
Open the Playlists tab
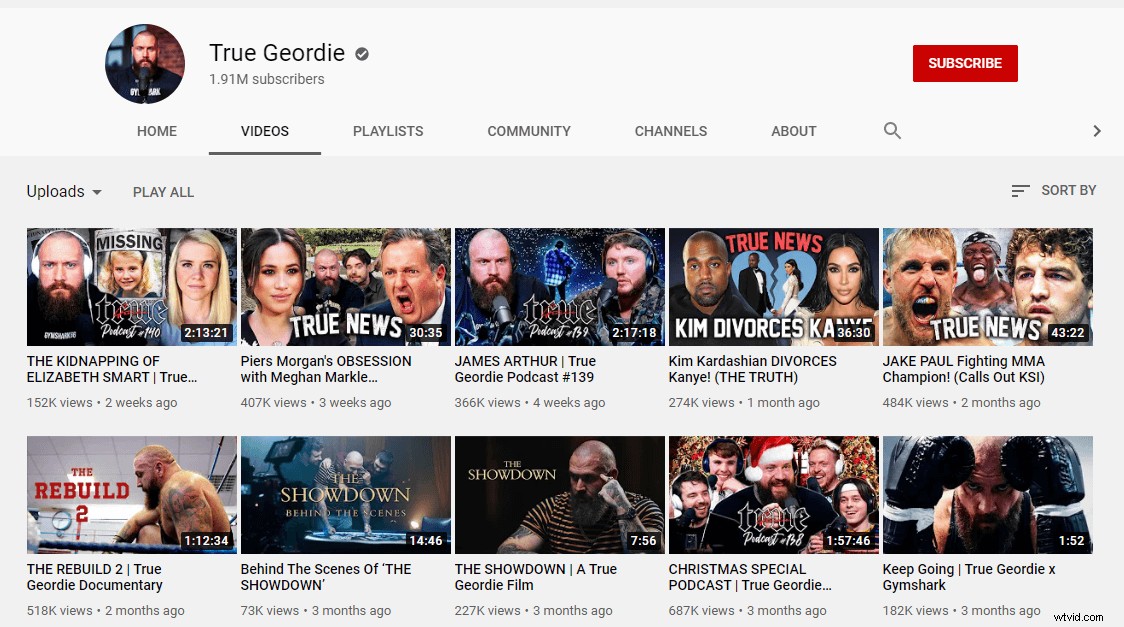pos(388,131)
